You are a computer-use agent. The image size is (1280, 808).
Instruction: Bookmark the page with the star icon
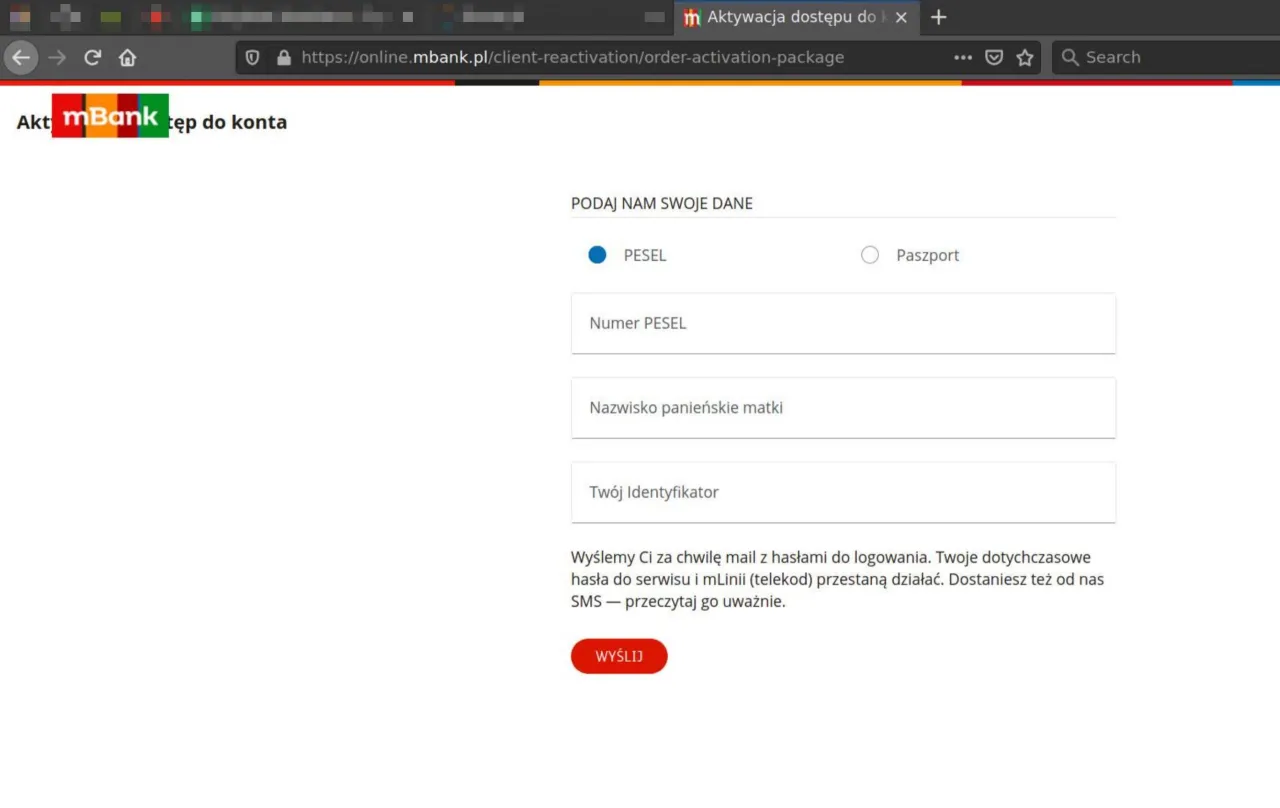(x=1025, y=57)
